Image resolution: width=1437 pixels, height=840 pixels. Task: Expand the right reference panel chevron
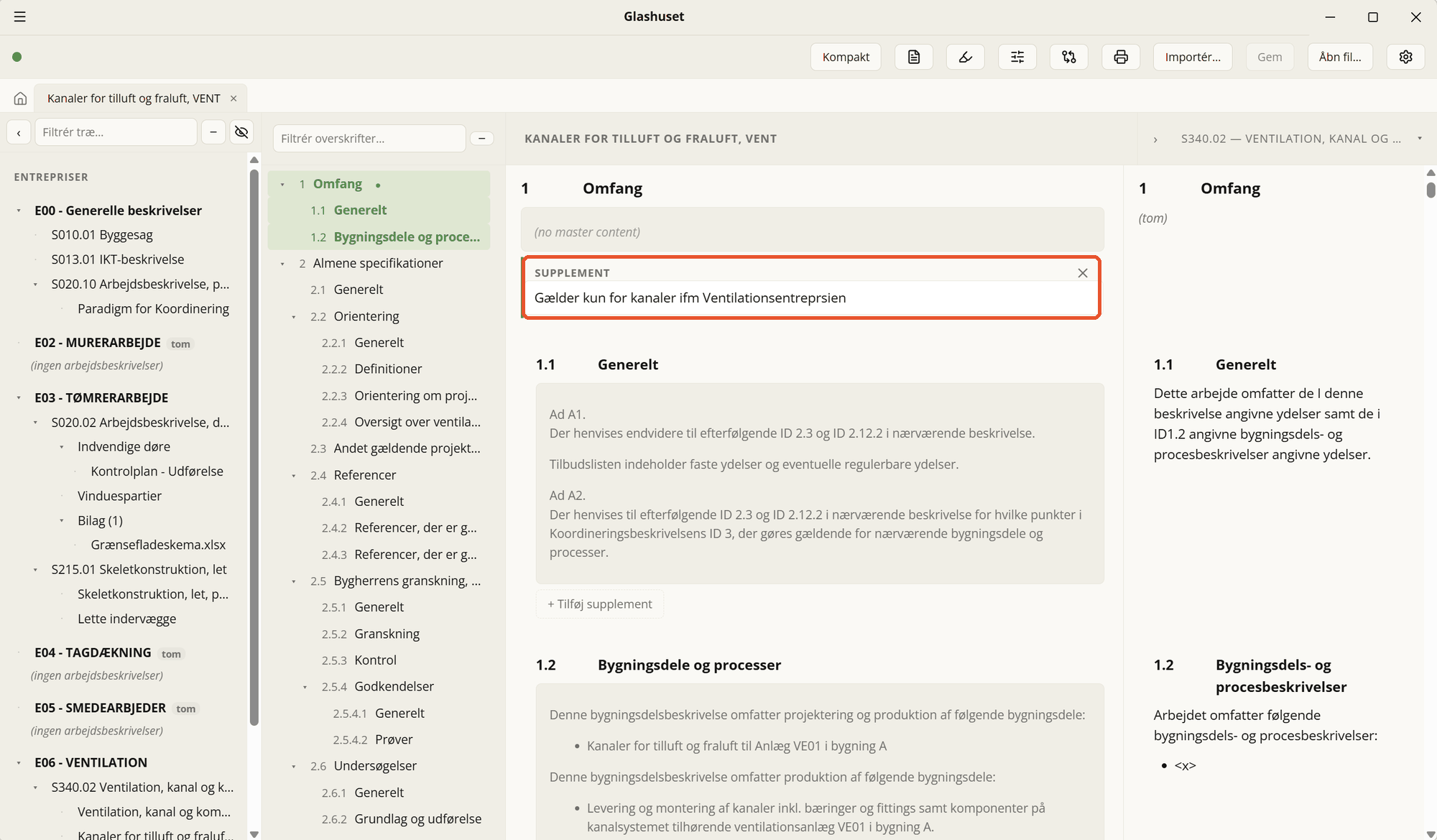(1155, 139)
